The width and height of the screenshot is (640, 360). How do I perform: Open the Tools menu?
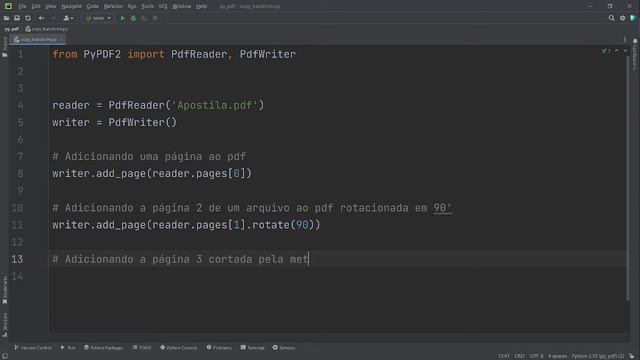[x=147, y=6]
